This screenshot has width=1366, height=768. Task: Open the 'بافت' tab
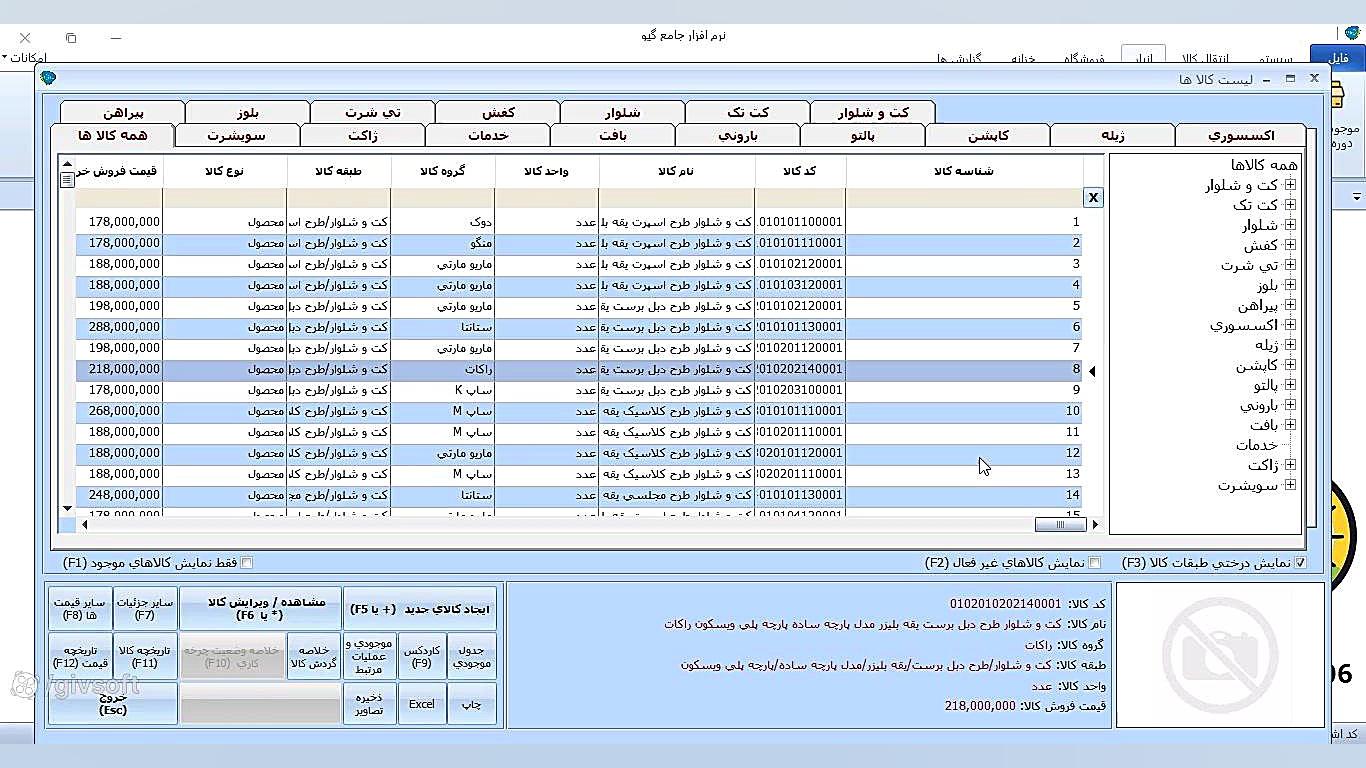tap(612, 135)
